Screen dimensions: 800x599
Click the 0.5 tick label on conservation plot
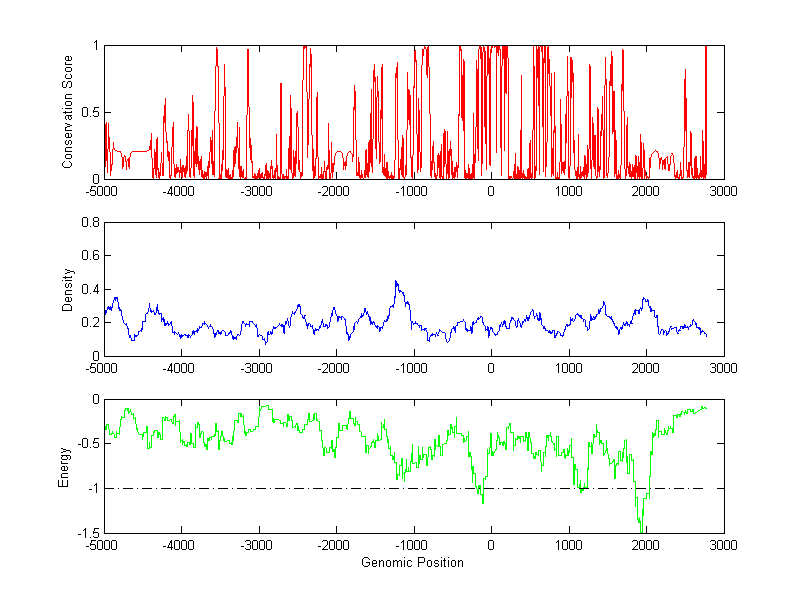click(90, 112)
